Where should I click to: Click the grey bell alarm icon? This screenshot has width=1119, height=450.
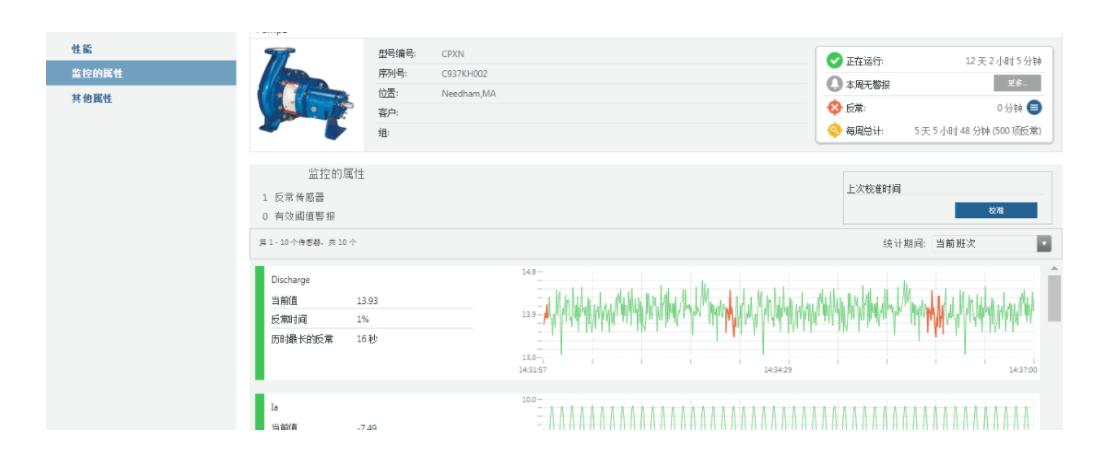(834, 84)
